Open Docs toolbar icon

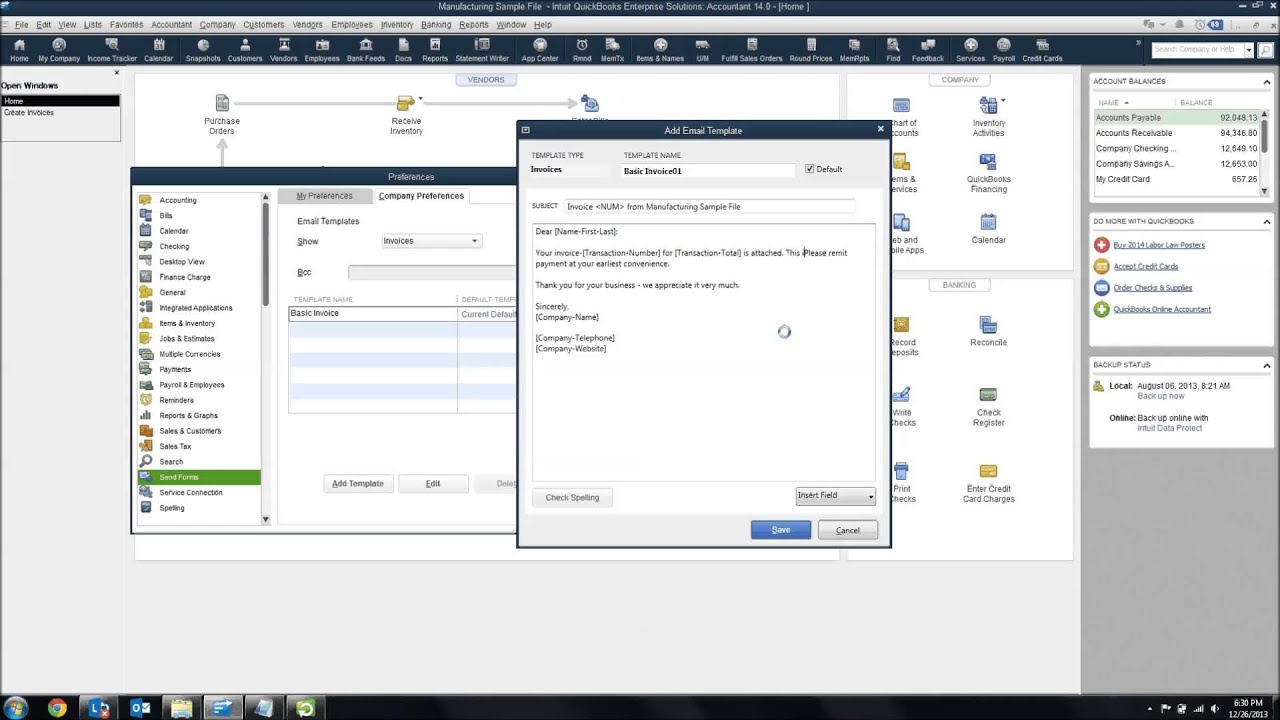[403, 50]
